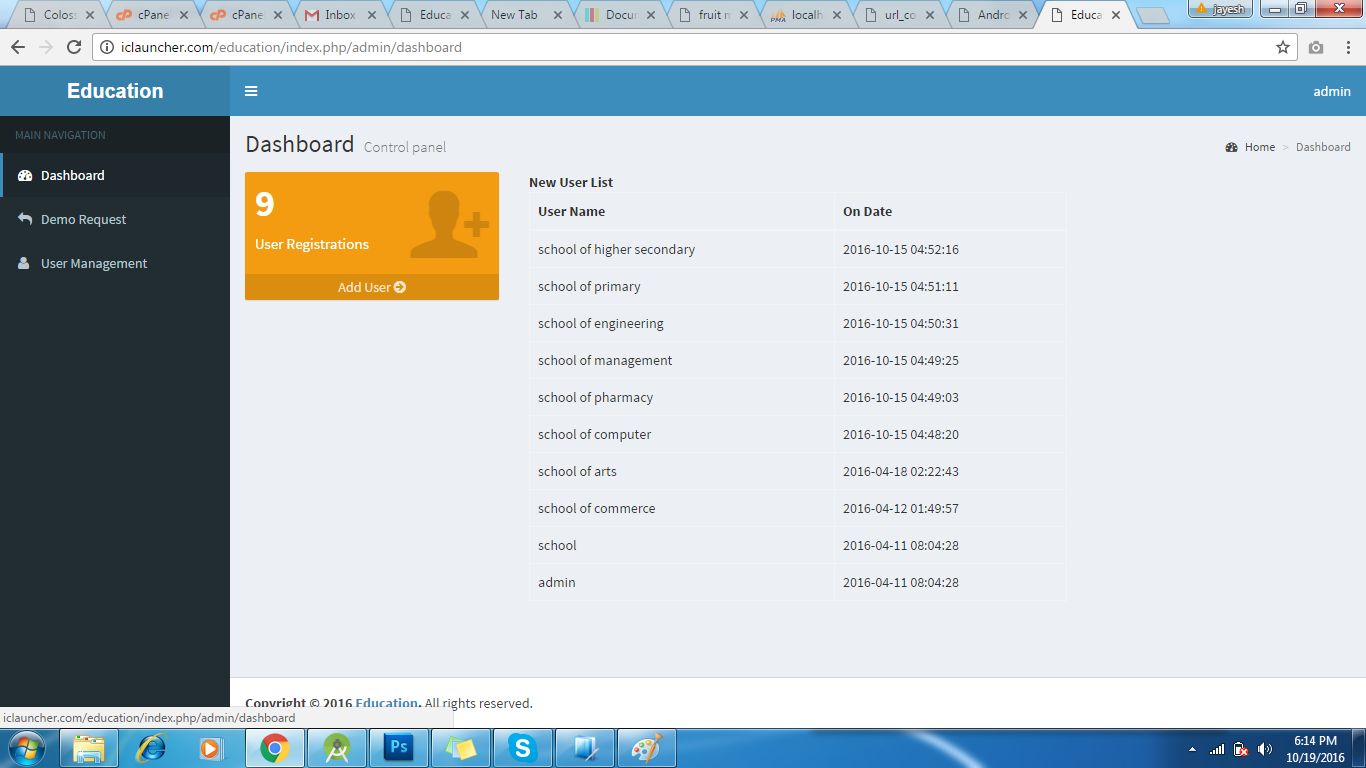Viewport: 1366px width, 768px height.
Task: Click 'school of commerce' user name
Action: coord(596,508)
